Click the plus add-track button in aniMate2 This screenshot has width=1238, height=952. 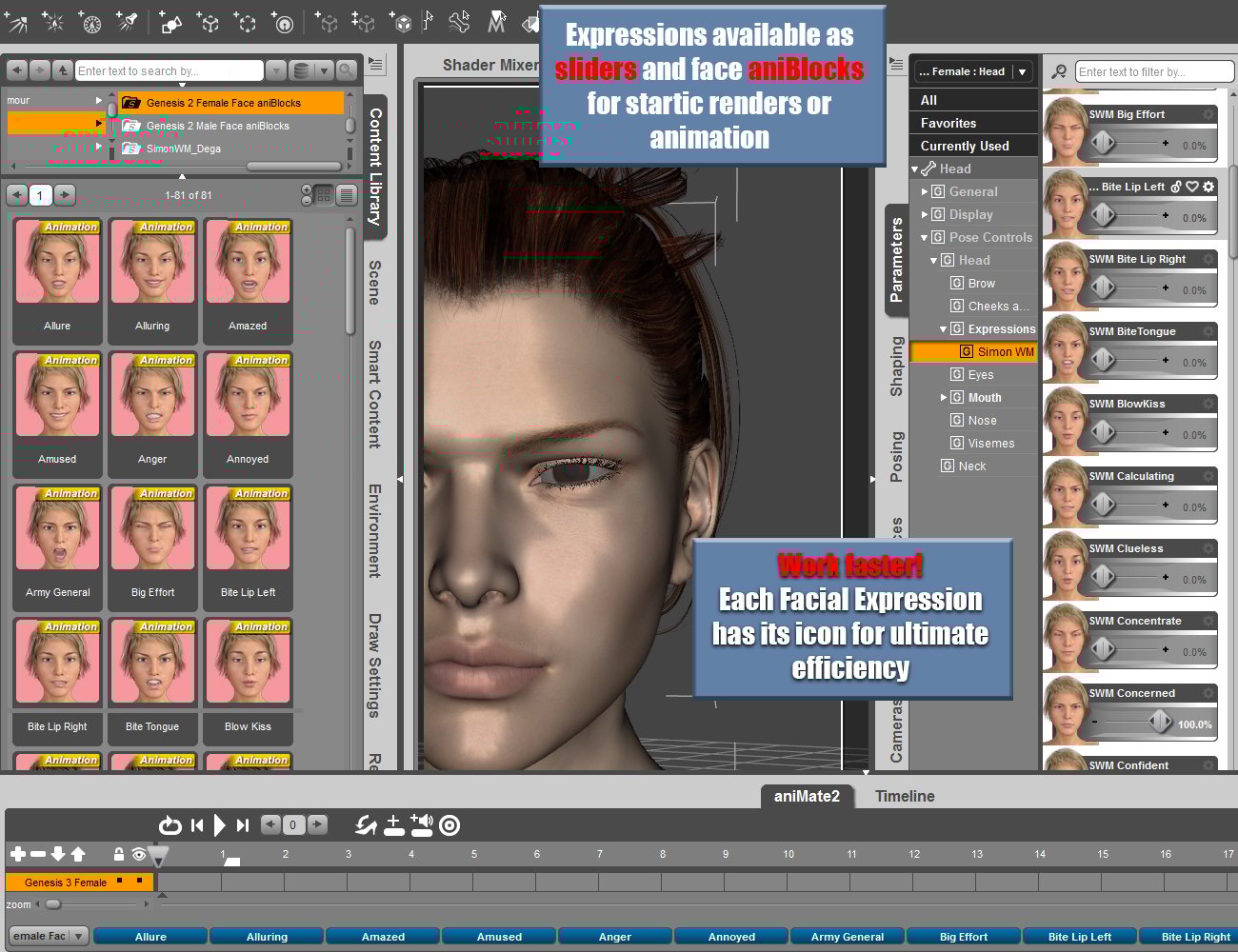click(x=17, y=854)
